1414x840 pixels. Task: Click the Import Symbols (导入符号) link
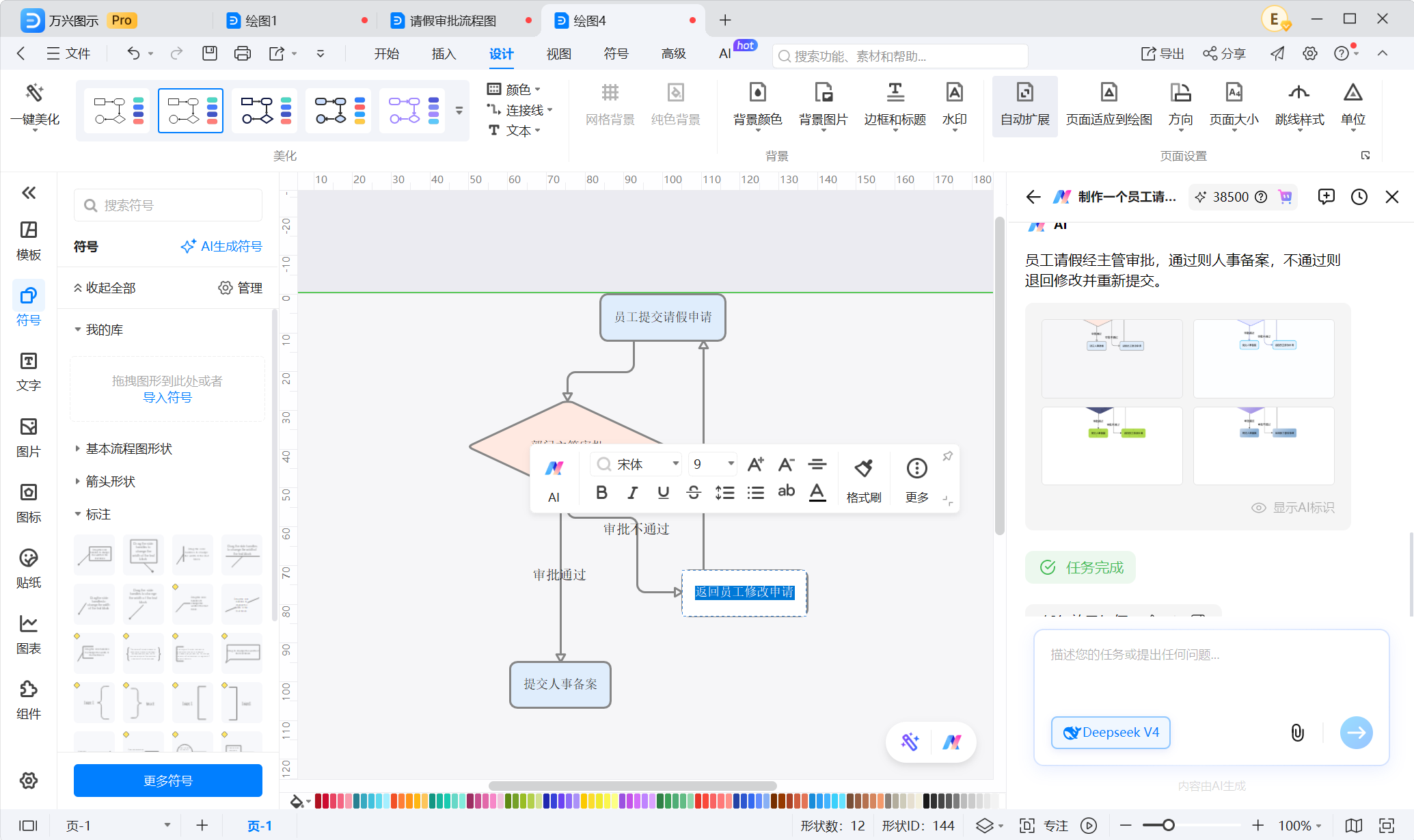pos(167,397)
